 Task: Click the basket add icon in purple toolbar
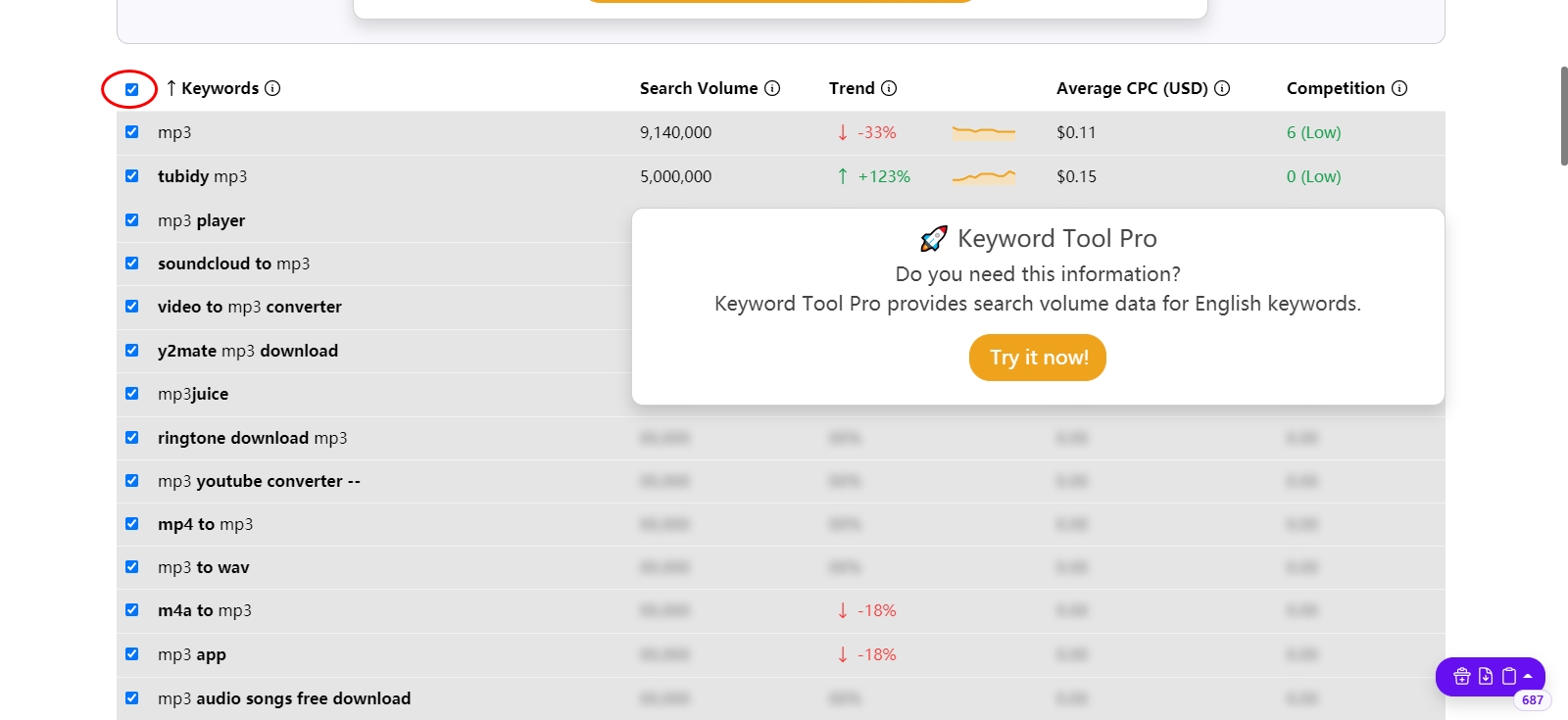click(1461, 676)
